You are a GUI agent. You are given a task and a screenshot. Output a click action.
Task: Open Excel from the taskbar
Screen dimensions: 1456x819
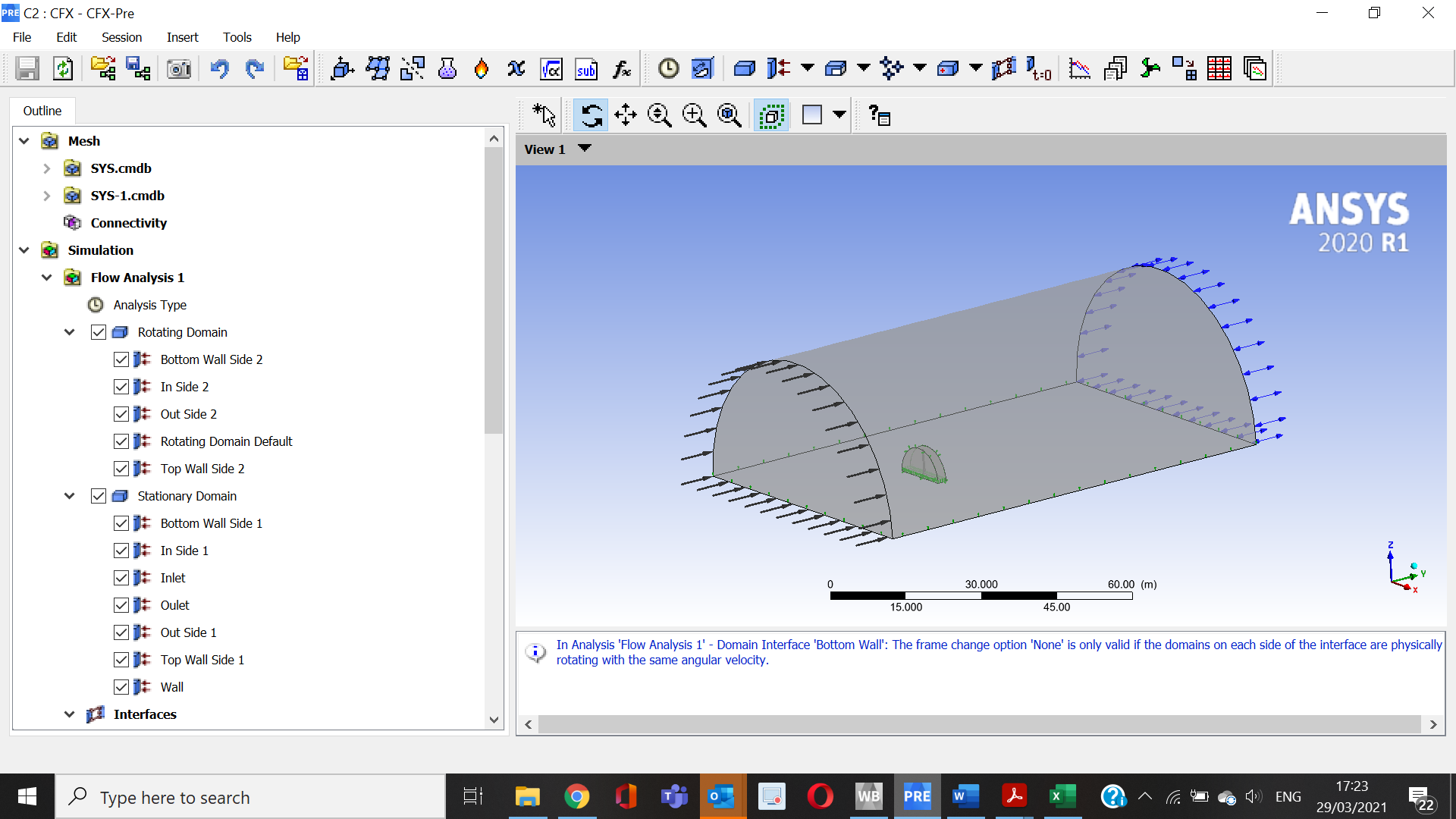point(1062,796)
